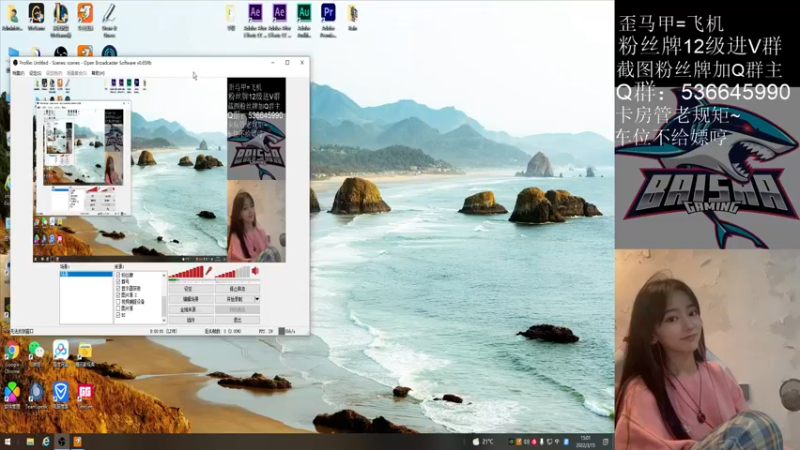The image size is (800, 450).
Task: Select the orange app shortcut beside League icon
Action: click(x=85, y=17)
